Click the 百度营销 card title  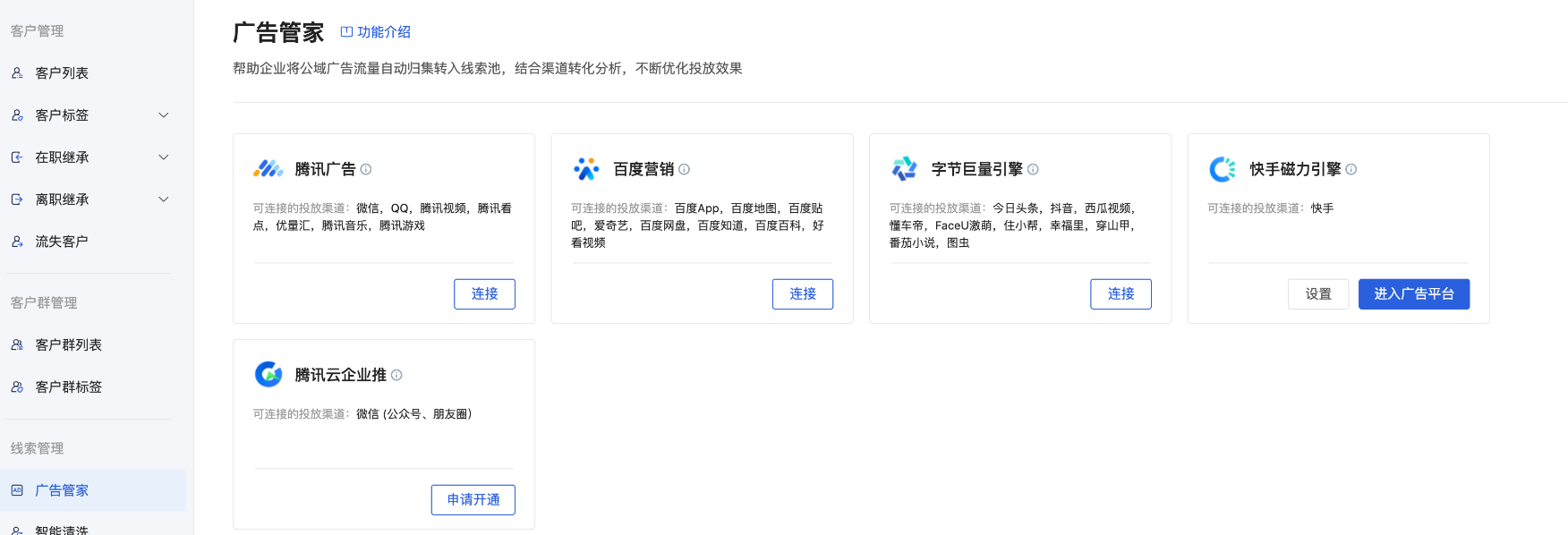(x=643, y=169)
